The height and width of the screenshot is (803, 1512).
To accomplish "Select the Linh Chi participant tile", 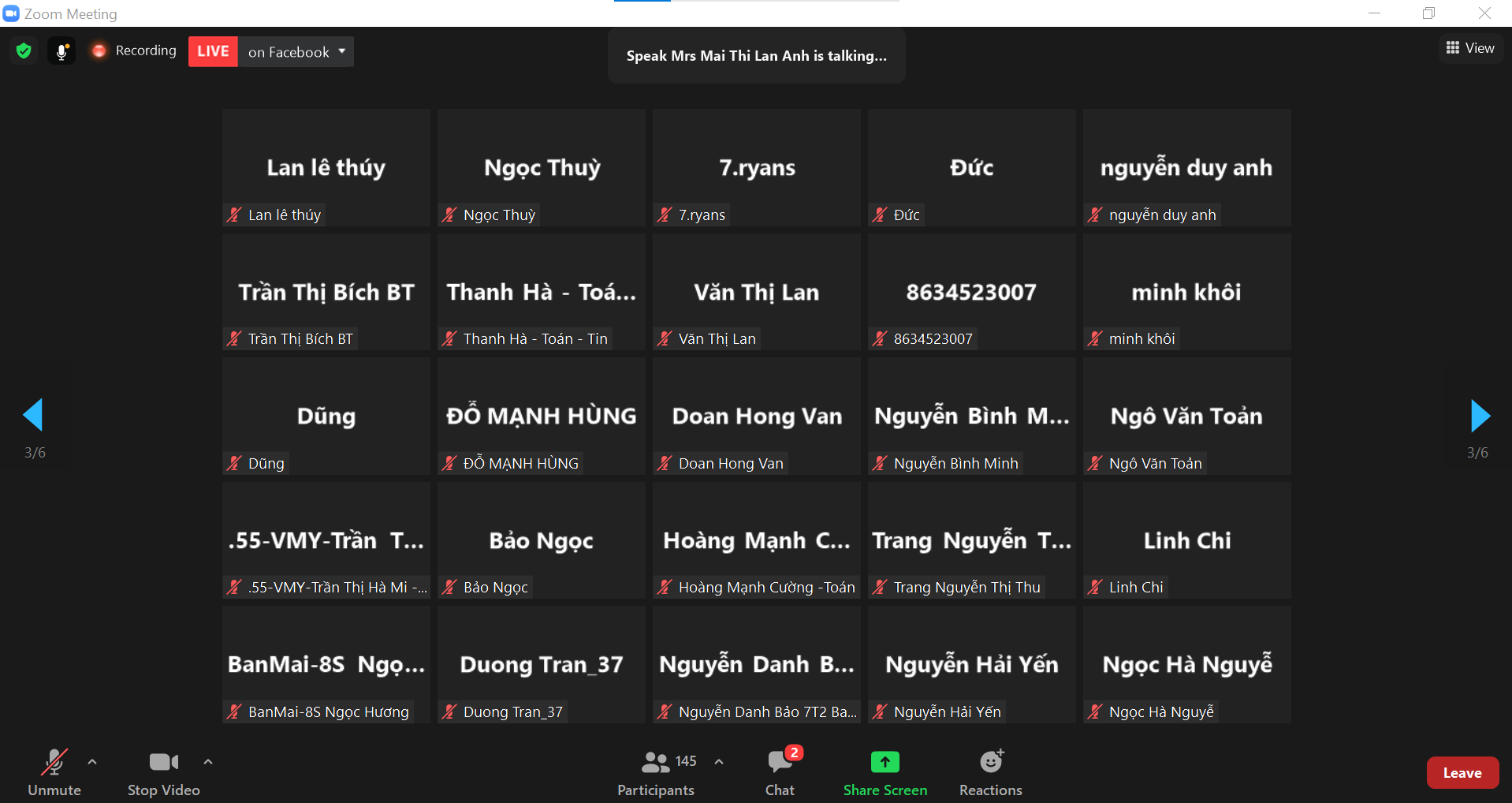I will pos(1186,540).
